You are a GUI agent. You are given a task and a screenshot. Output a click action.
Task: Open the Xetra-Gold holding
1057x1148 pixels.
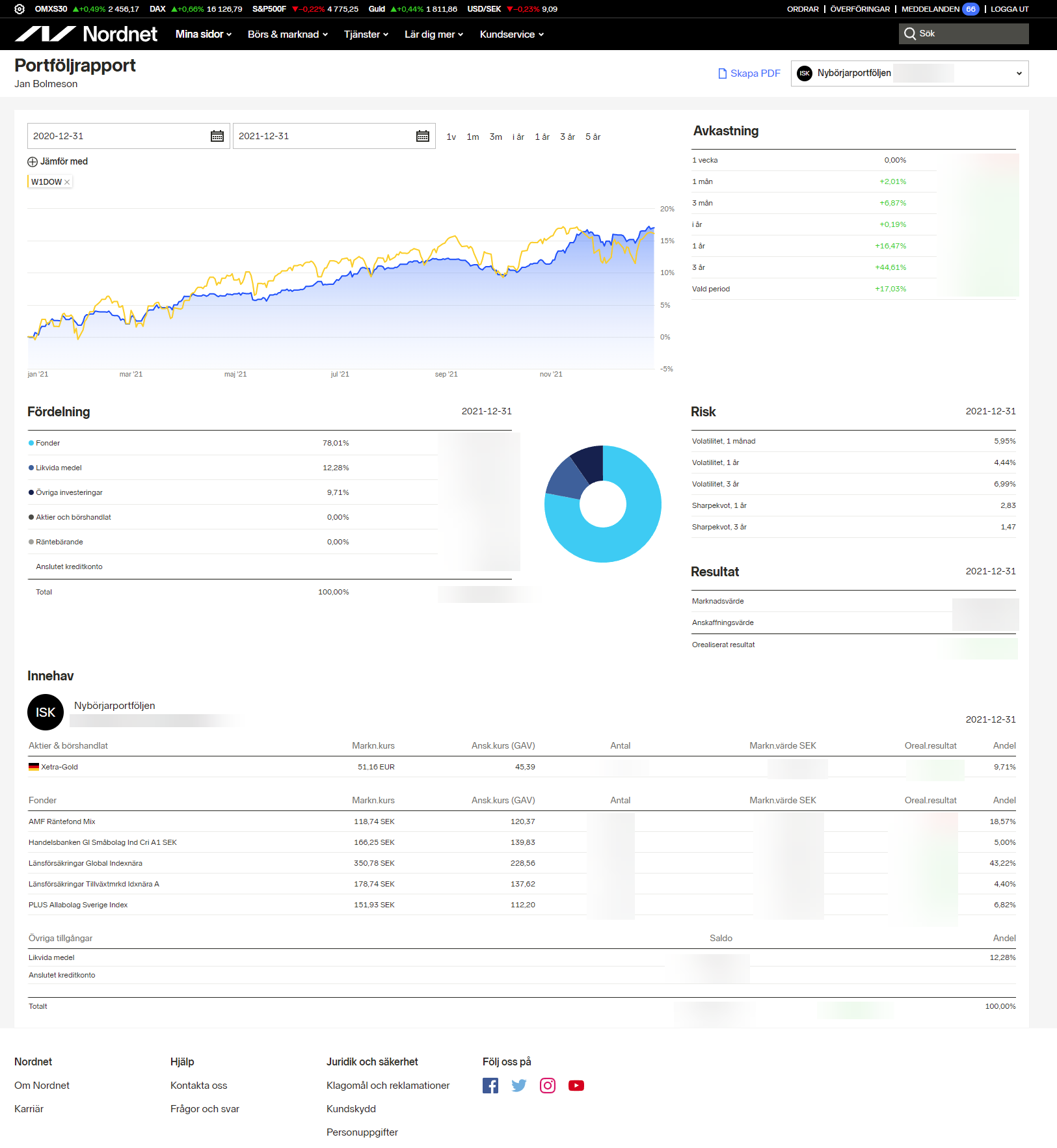pos(59,767)
